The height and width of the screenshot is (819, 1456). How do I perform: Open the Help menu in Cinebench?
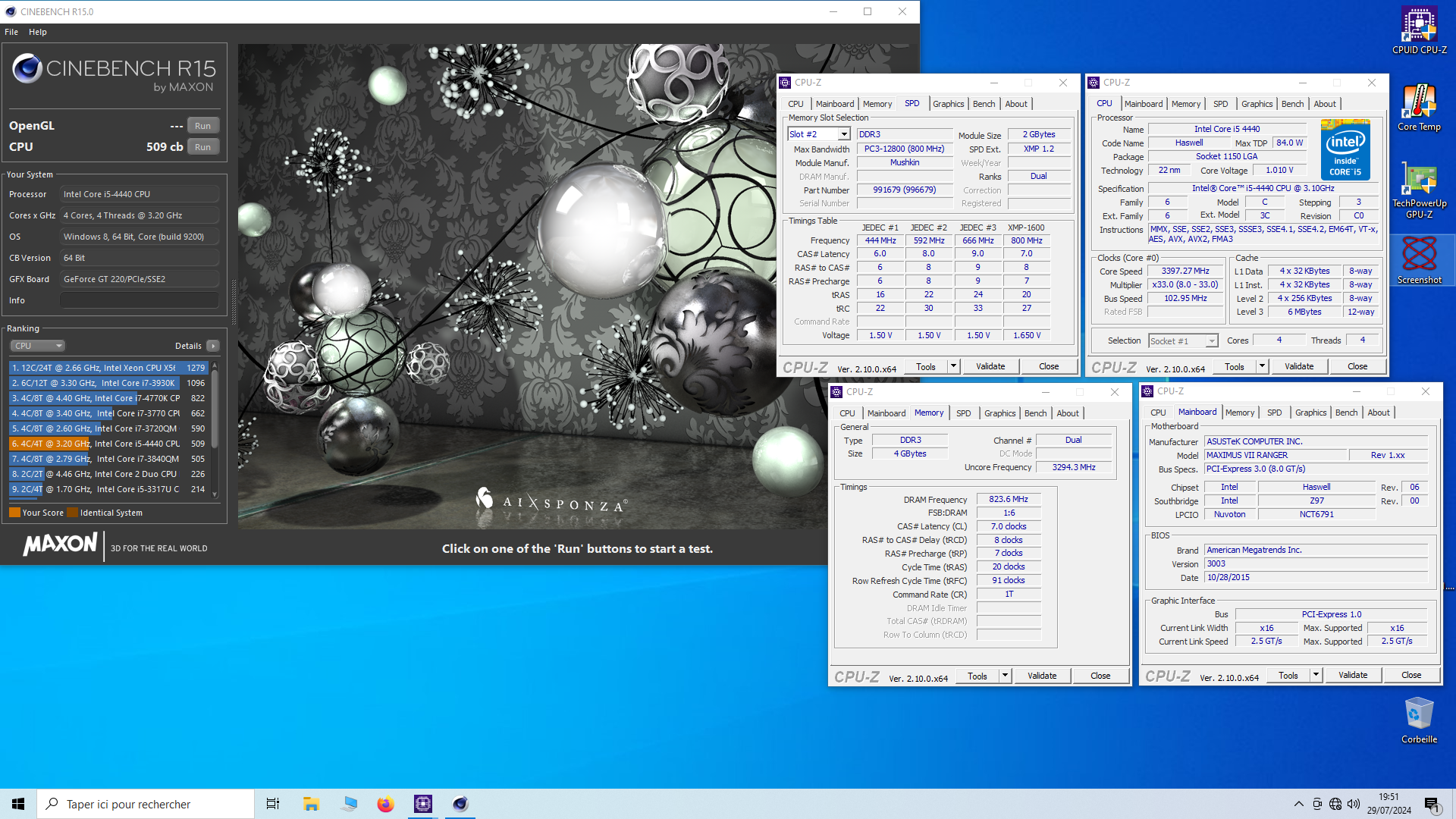click(x=38, y=32)
